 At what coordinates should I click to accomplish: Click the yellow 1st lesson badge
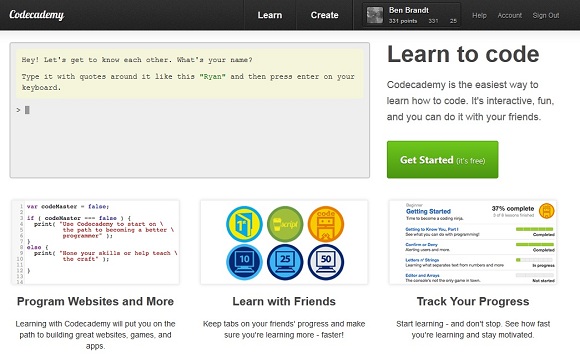(244, 224)
